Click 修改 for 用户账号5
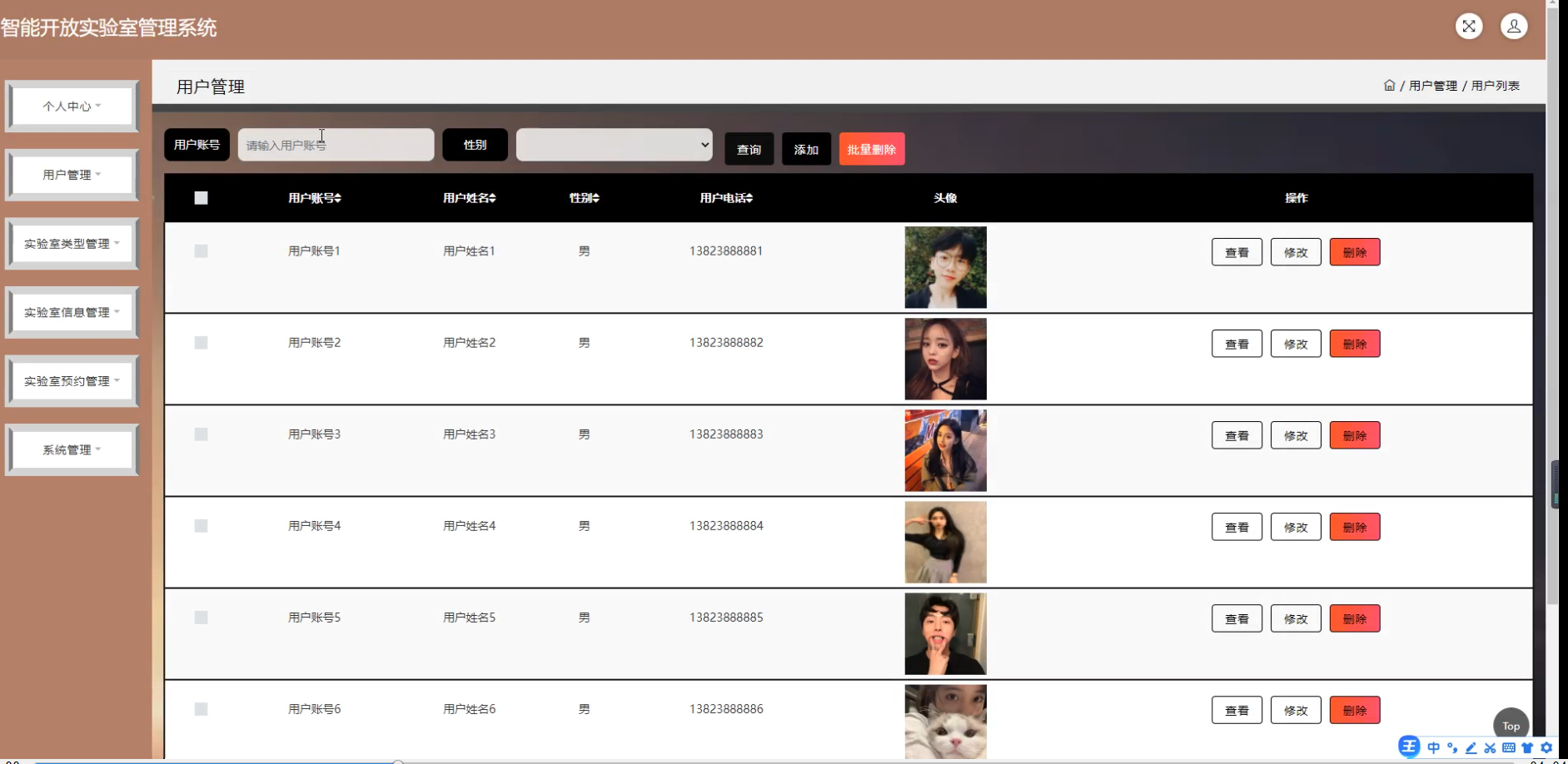This screenshot has width=1568, height=764. pos(1296,618)
